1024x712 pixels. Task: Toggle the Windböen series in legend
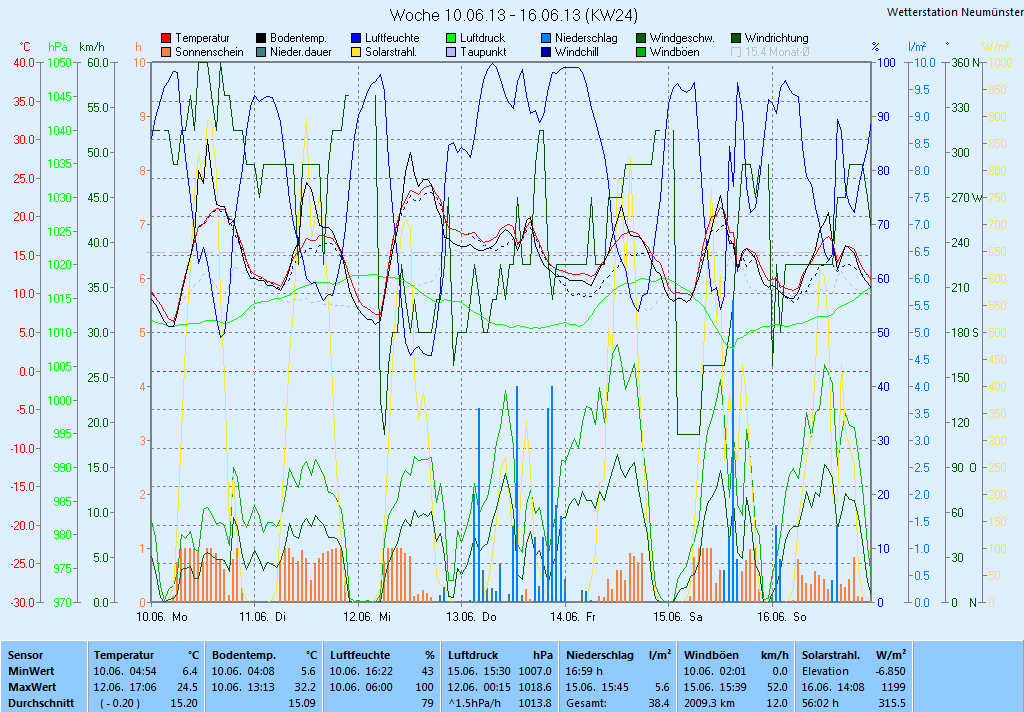[x=641, y=52]
